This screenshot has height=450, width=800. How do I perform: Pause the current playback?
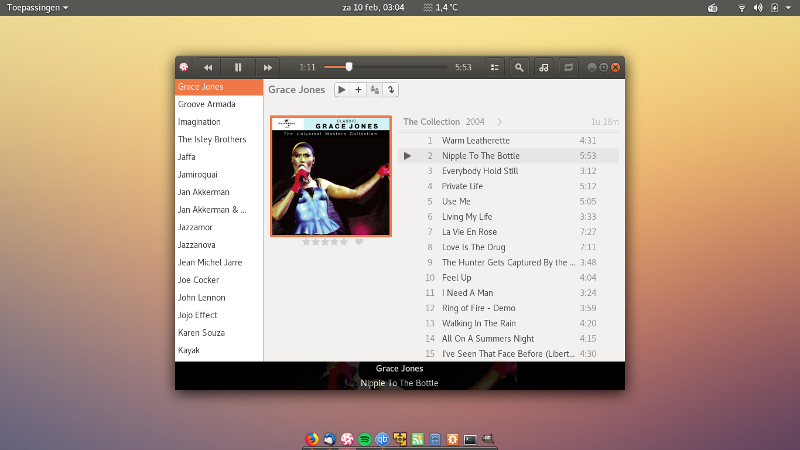coord(238,67)
